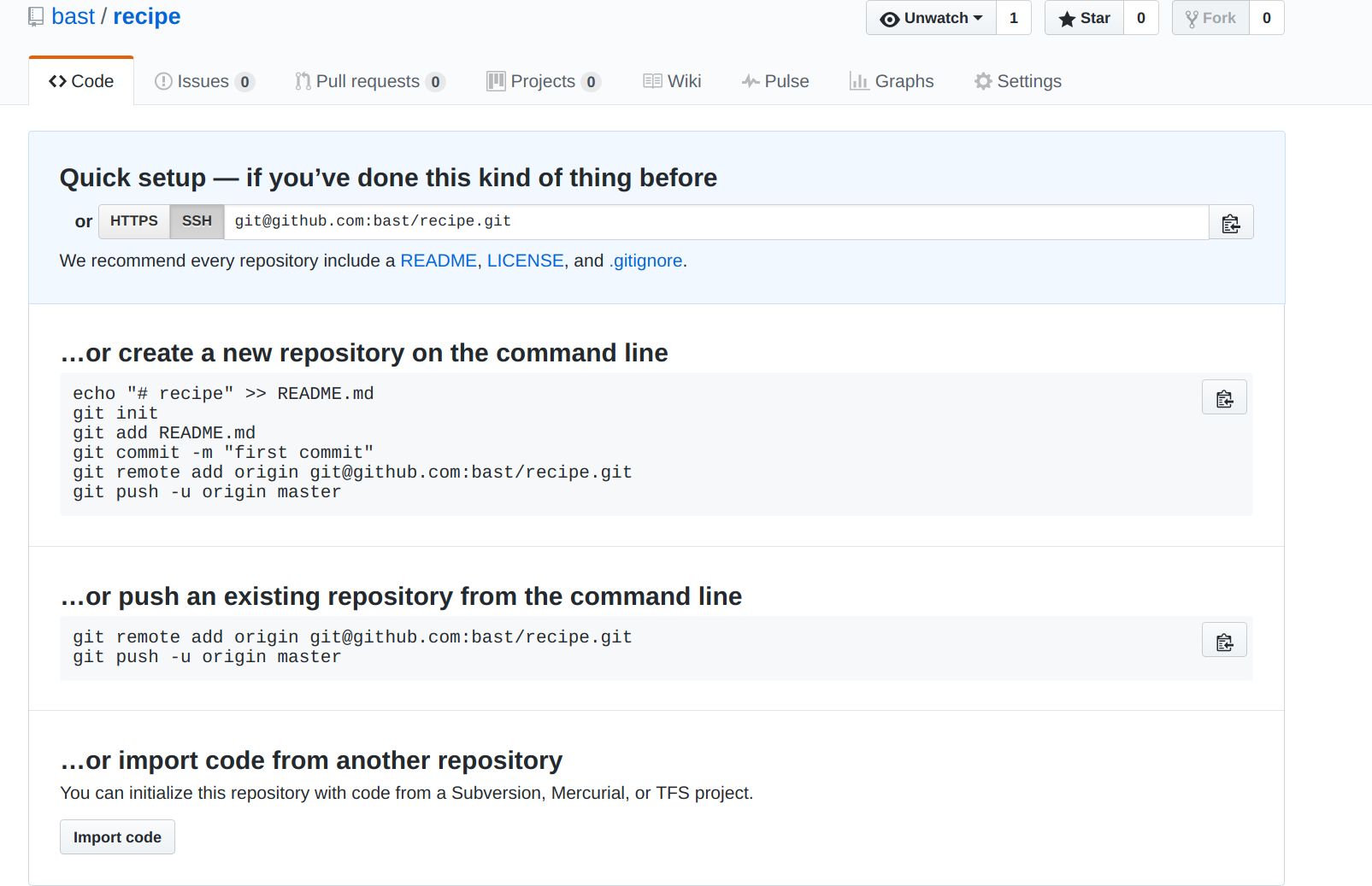Viewport: 1372px width, 886px height.
Task: Copy the push existing repository commands
Action: click(x=1223, y=642)
